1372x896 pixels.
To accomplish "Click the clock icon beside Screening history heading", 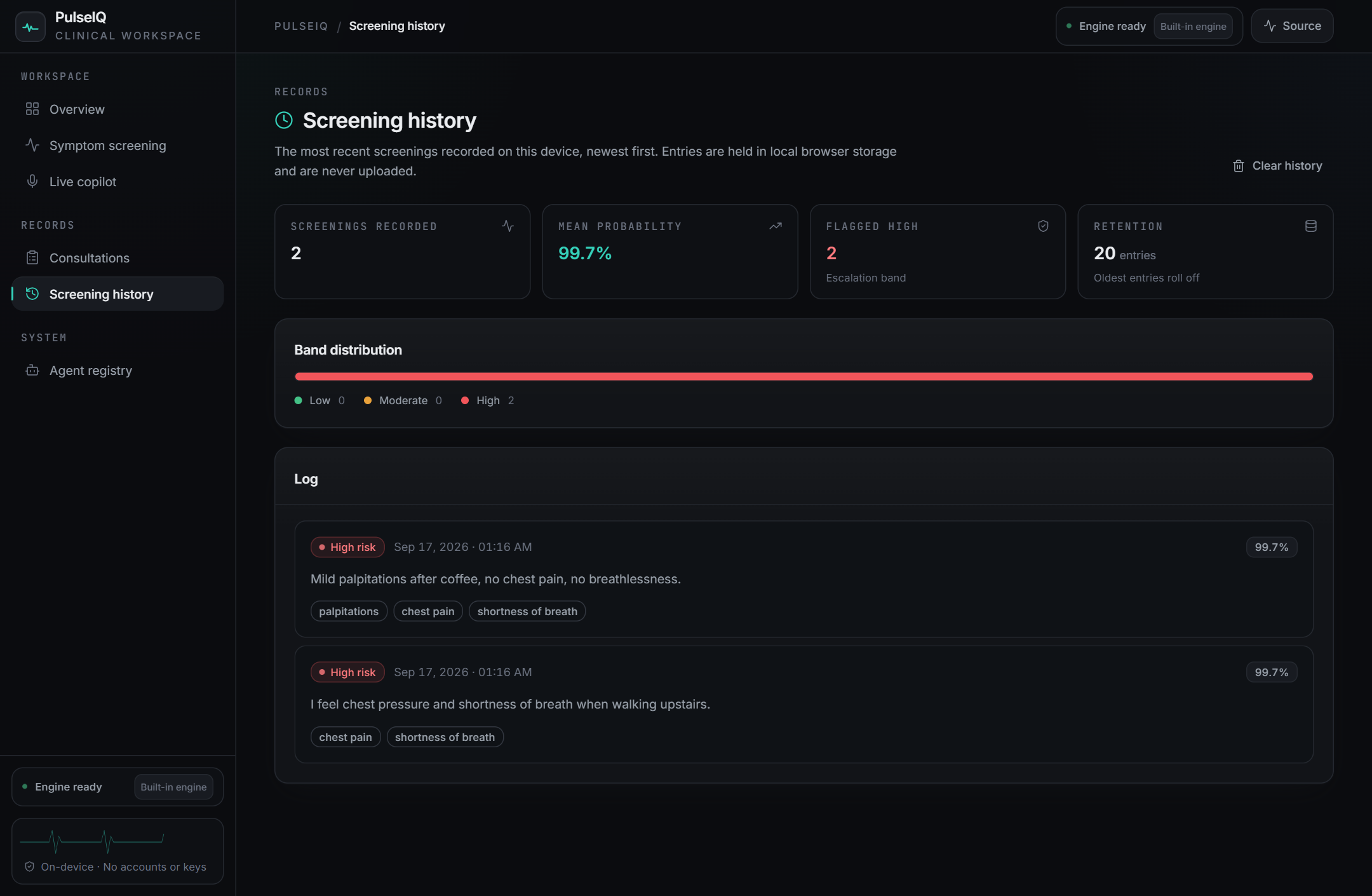I will pos(284,120).
